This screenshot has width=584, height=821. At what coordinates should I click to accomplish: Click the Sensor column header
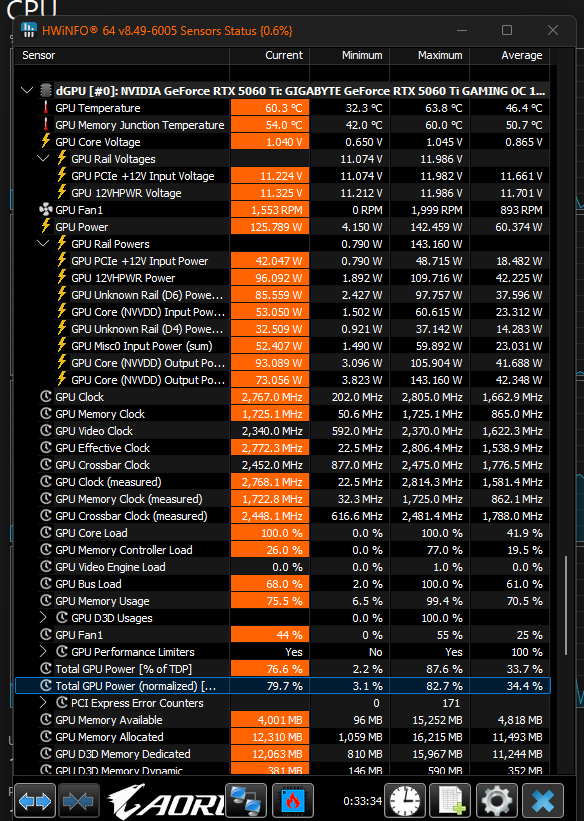[x=124, y=56]
